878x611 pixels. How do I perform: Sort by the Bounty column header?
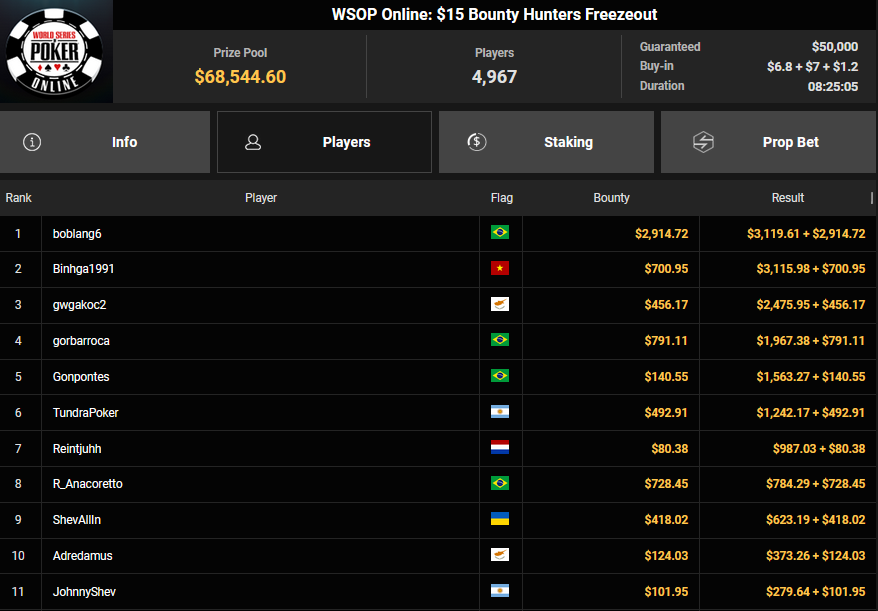coord(611,198)
